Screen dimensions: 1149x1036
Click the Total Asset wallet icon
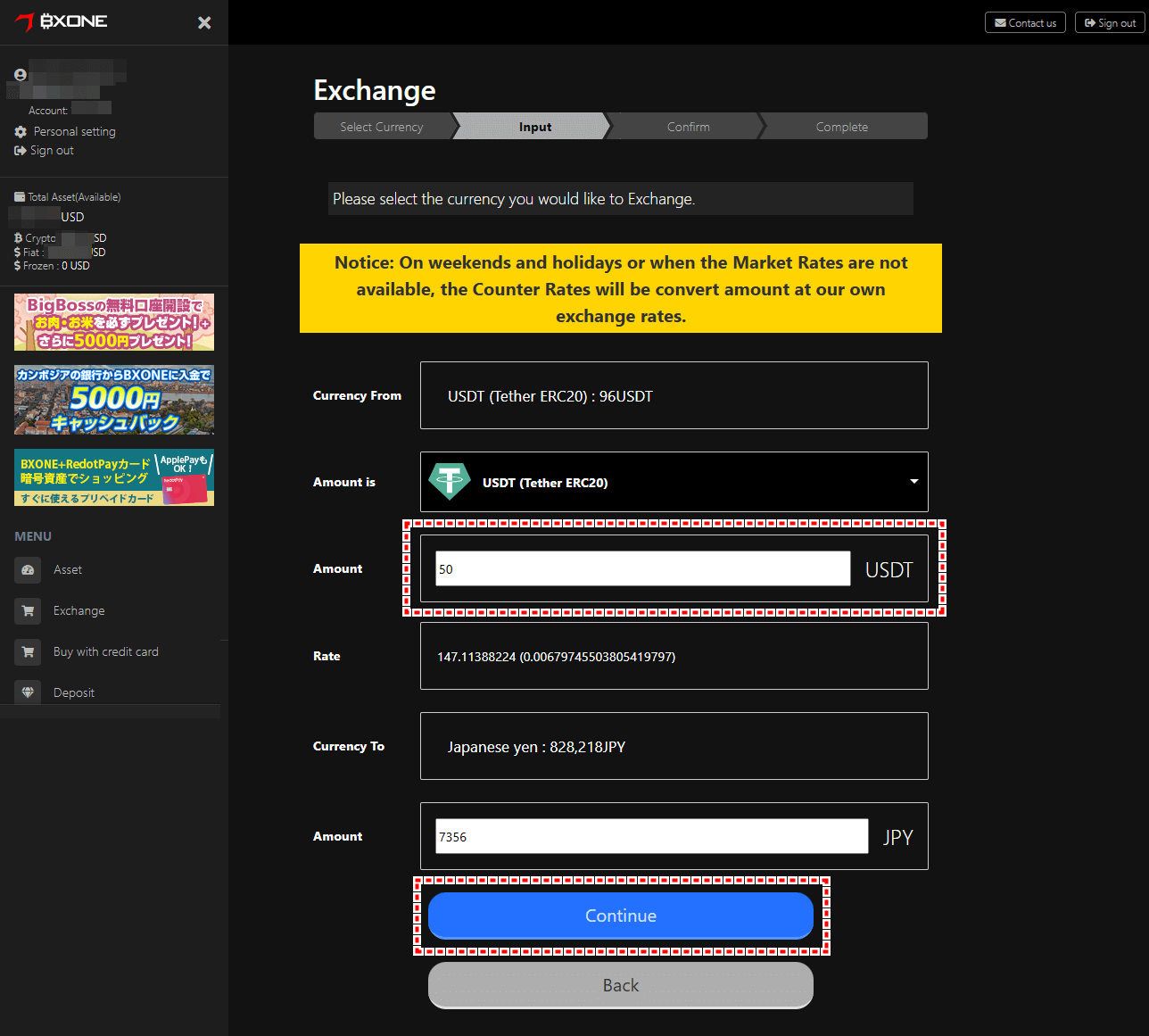coord(20,197)
